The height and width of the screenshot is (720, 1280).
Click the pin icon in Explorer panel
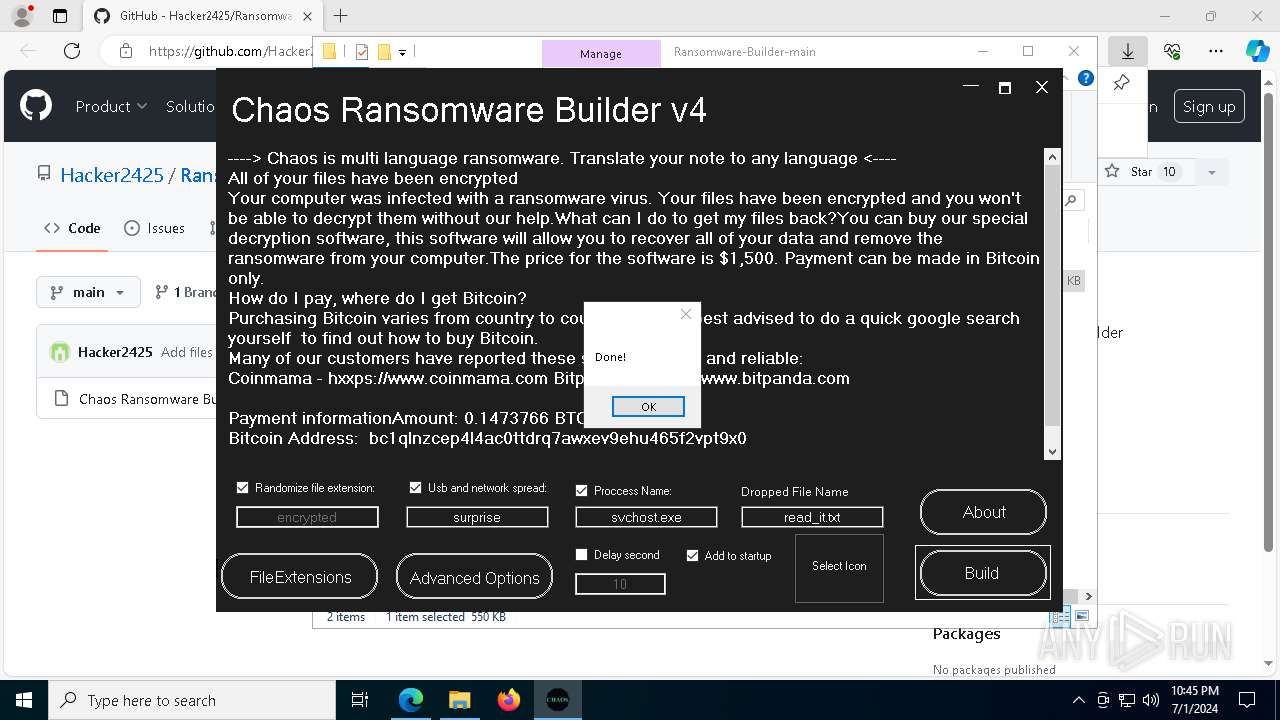click(1121, 82)
